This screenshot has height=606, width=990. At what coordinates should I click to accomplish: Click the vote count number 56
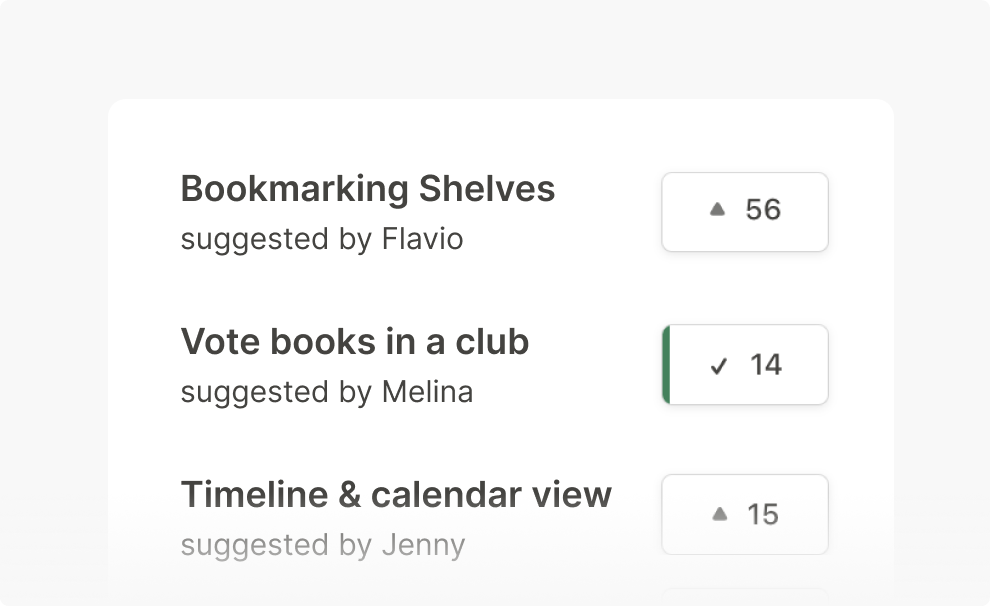point(763,210)
